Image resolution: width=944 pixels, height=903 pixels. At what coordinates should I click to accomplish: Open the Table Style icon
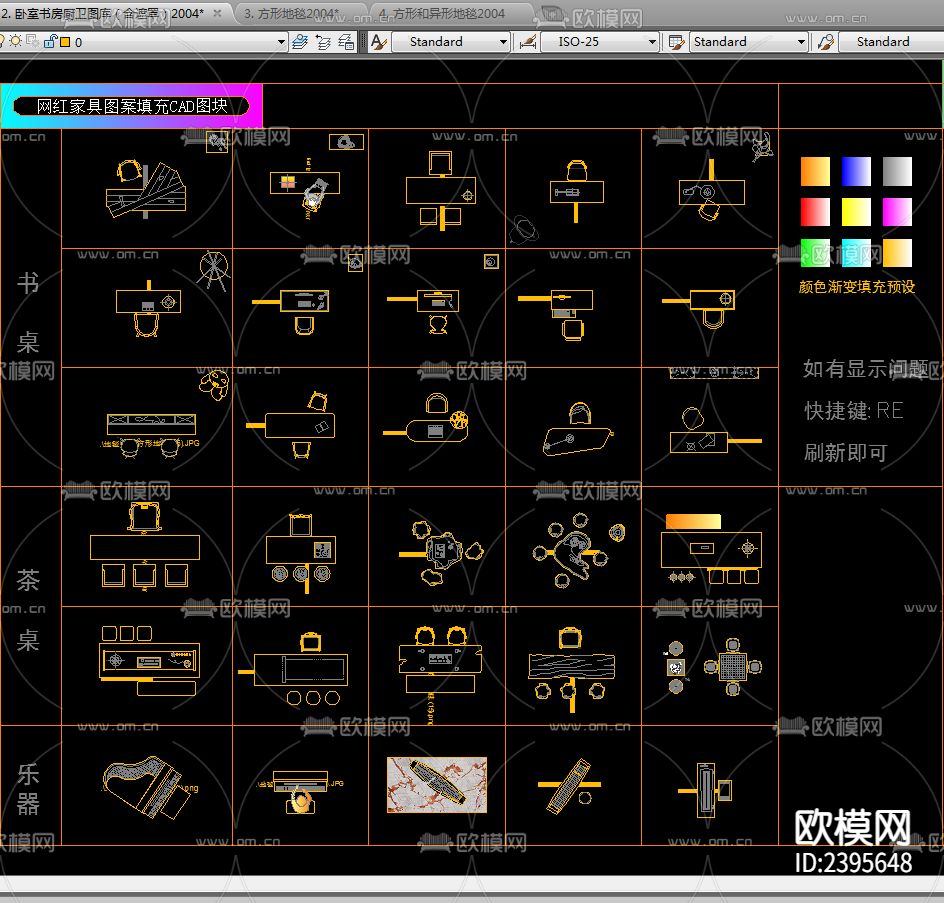(676, 42)
